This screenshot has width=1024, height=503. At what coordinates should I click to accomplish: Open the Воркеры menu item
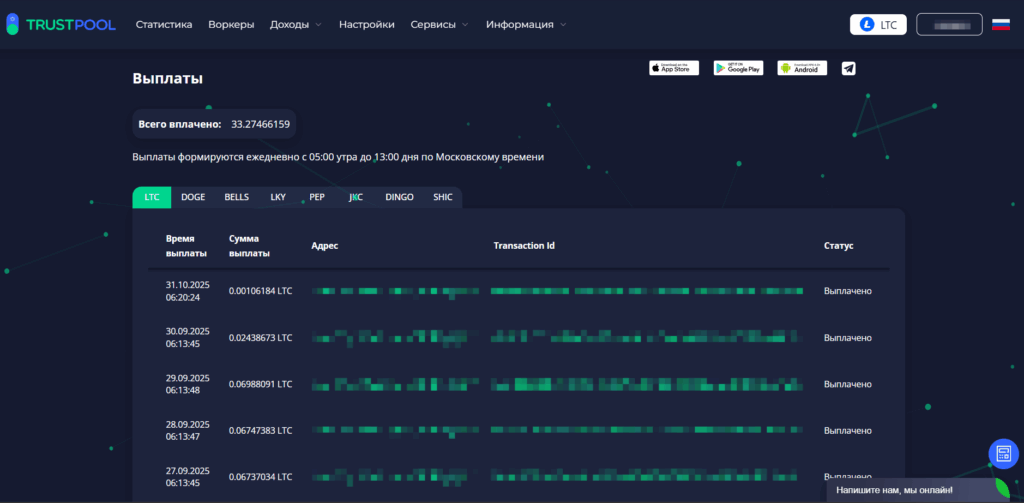231,24
